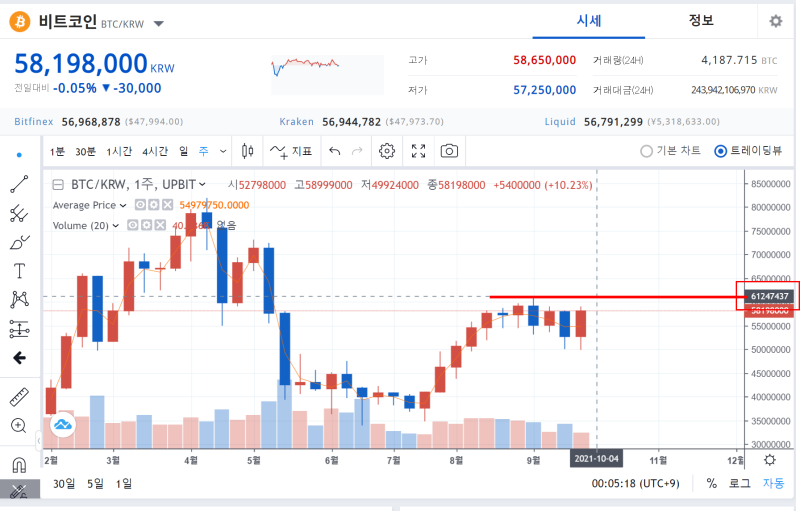Open chart settings gear in toolbar
Viewport: 800px width, 511px height.
[x=387, y=151]
